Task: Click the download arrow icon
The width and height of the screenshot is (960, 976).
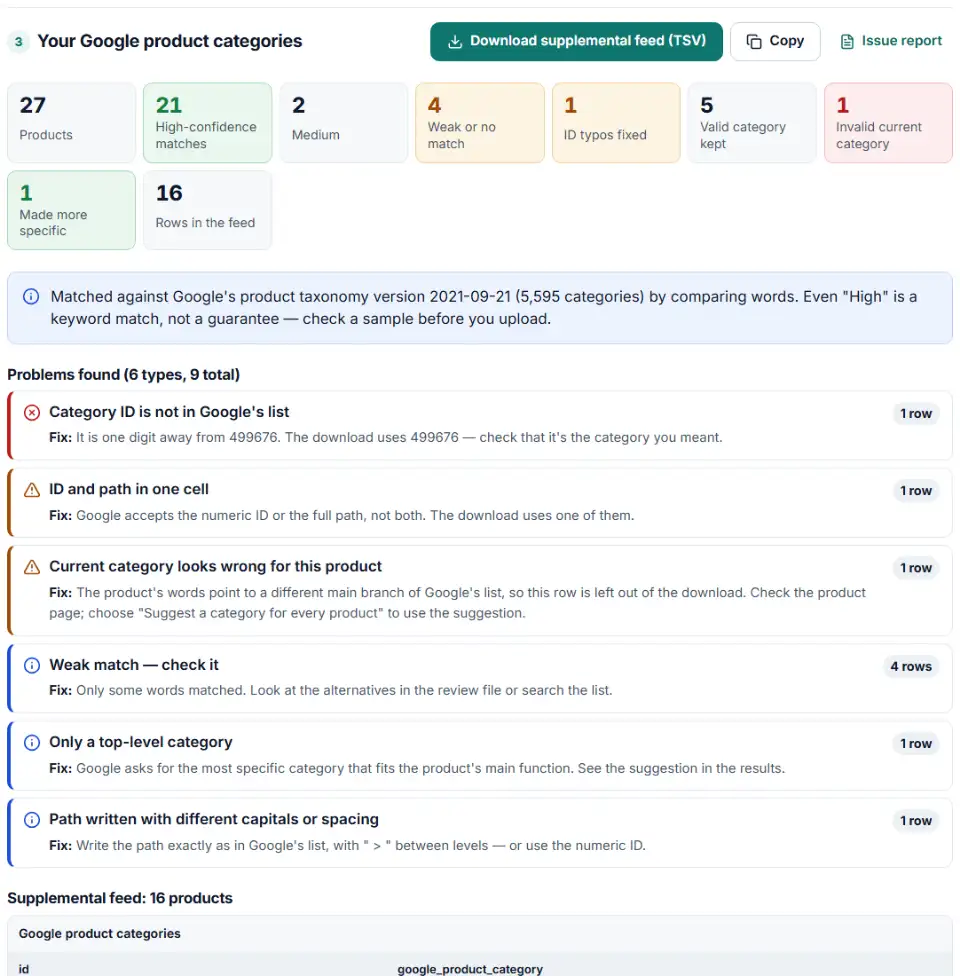Action: pyautogui.click(x=455, y=41)
